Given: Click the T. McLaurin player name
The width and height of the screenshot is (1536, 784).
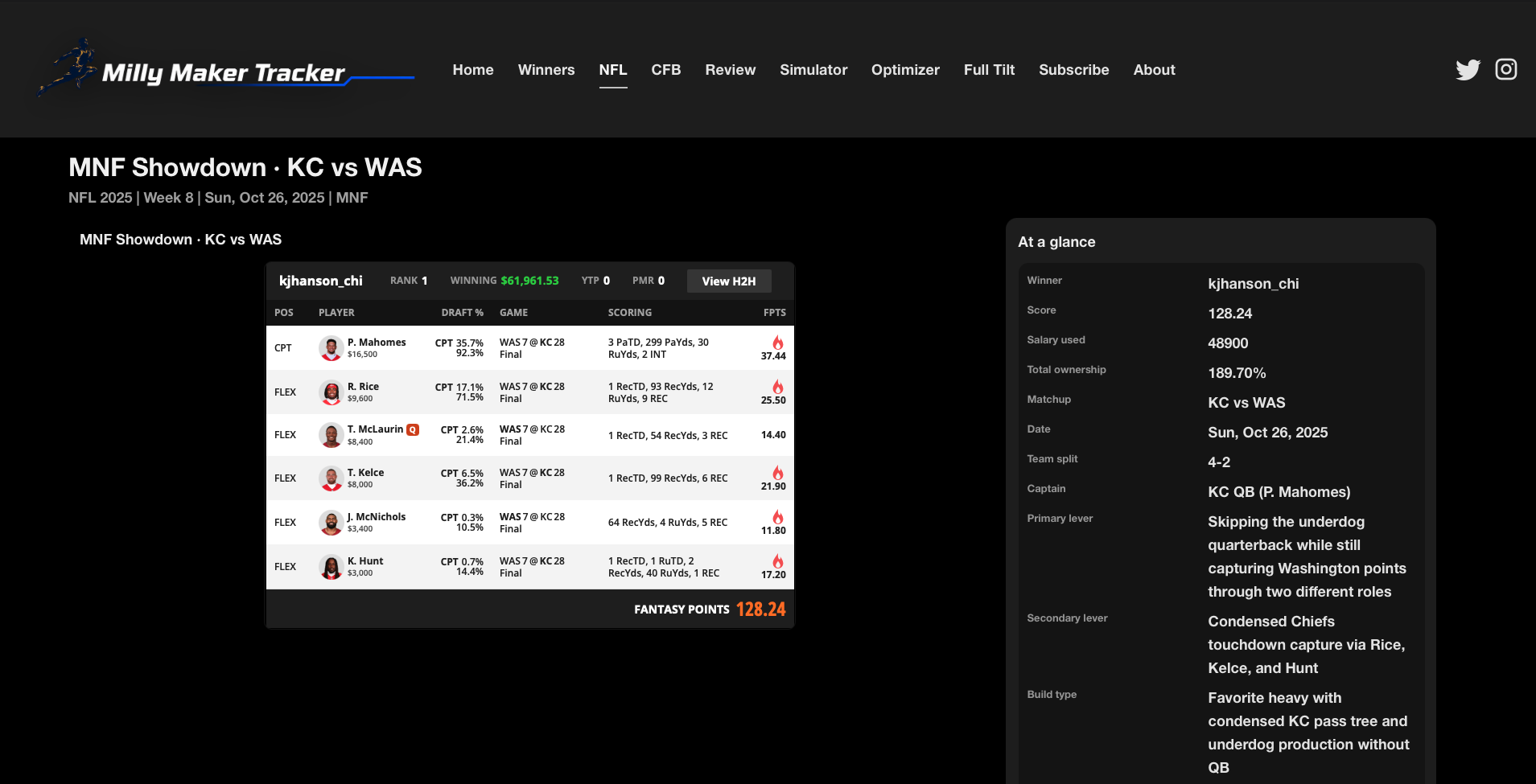Looking at the screenshot, I should click(x=375, y=429).
